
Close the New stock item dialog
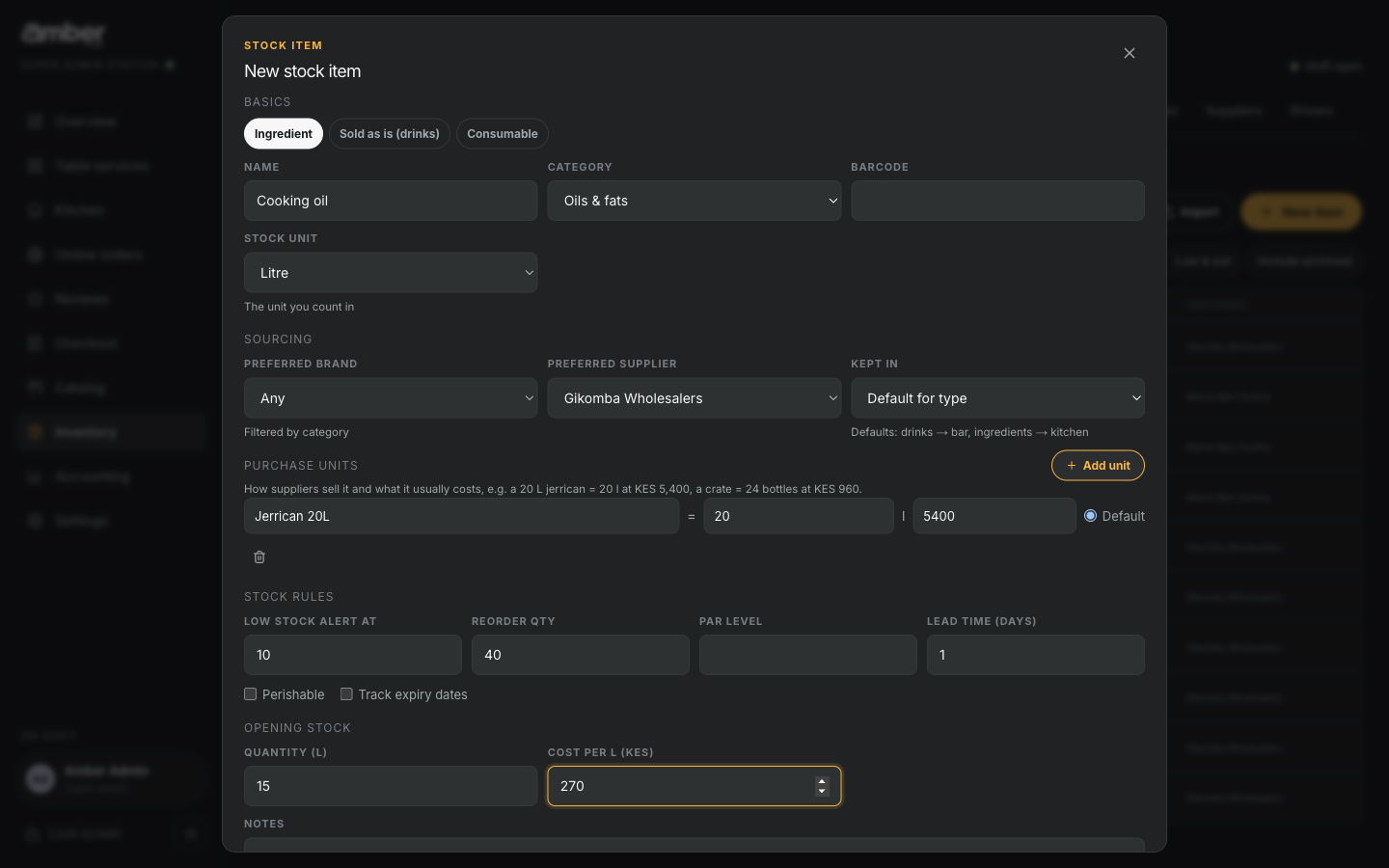(x=1130, y=53)
